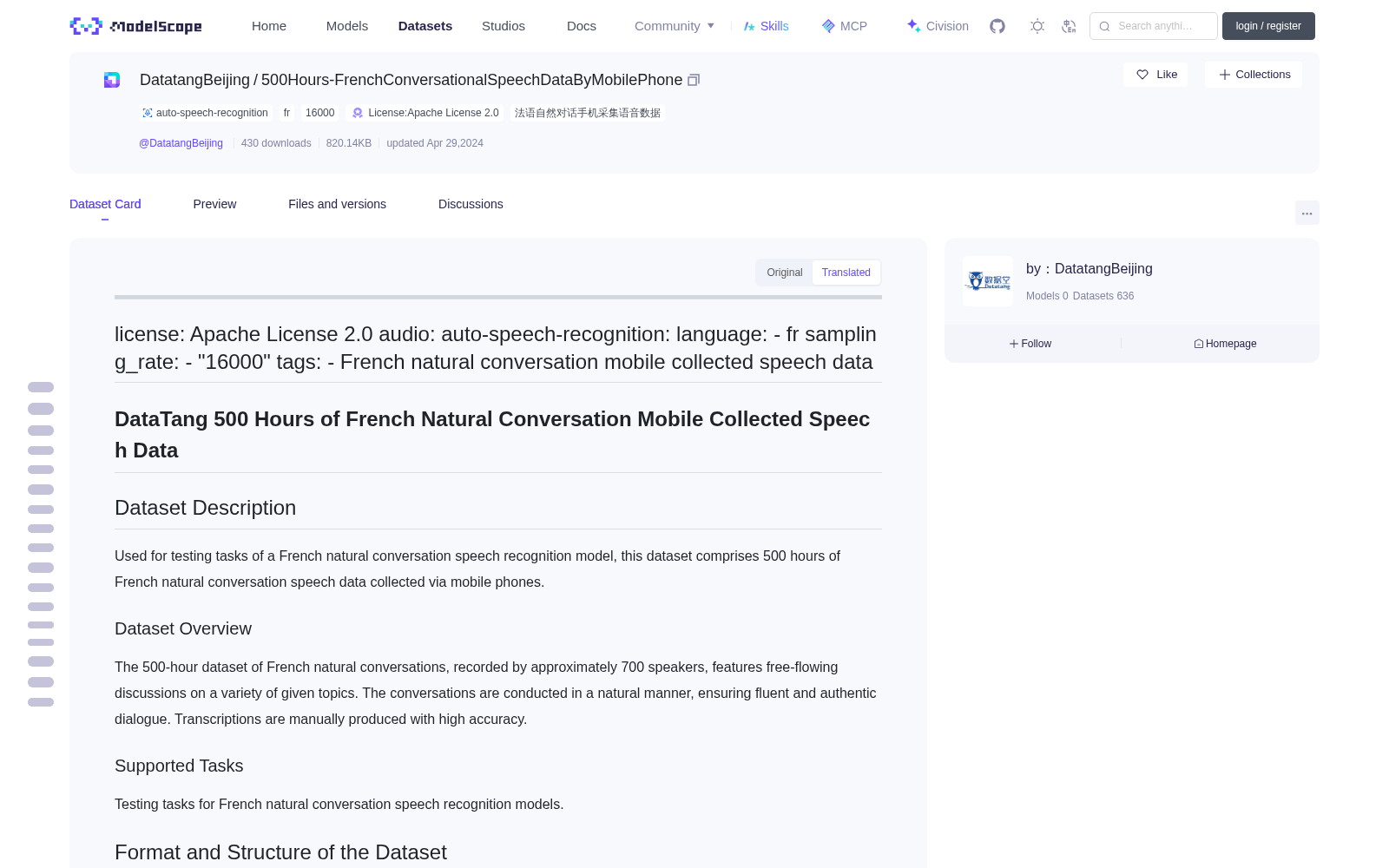Click the Datasets 636 count

1103,296
